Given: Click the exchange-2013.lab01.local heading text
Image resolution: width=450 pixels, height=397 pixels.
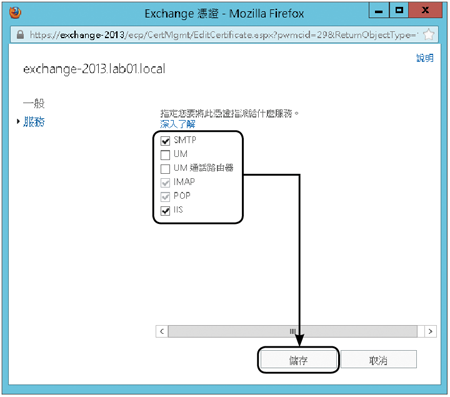Looking at the screenshot, I should [94, 69].
